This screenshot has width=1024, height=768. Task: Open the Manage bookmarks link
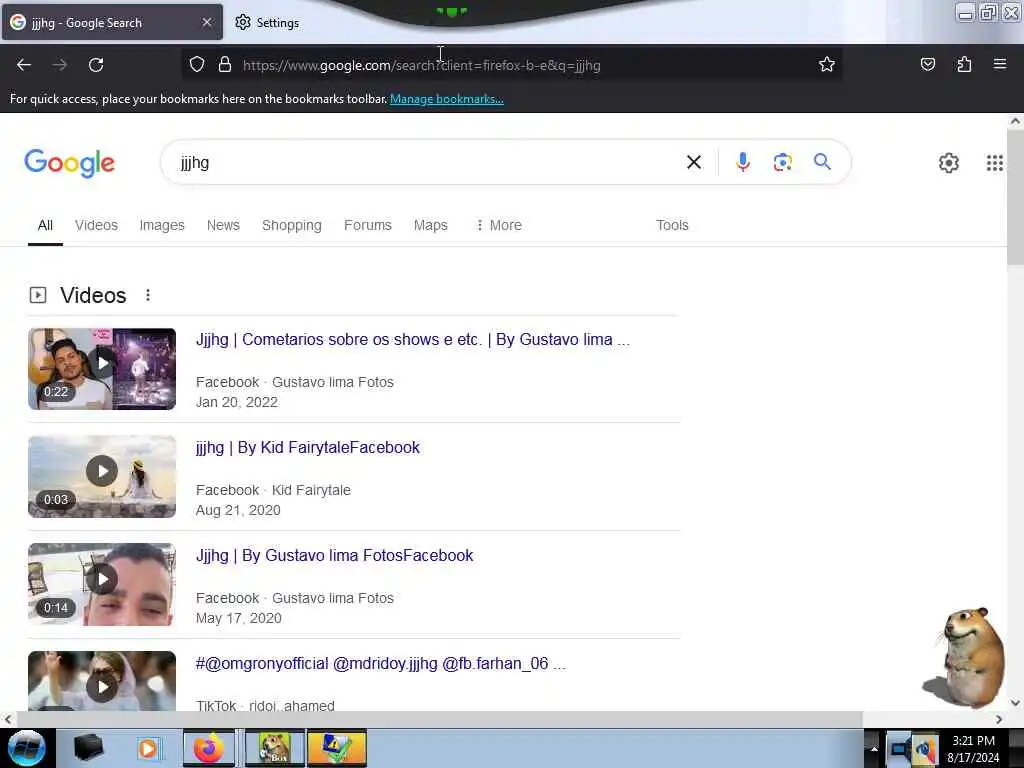point(447,99)
